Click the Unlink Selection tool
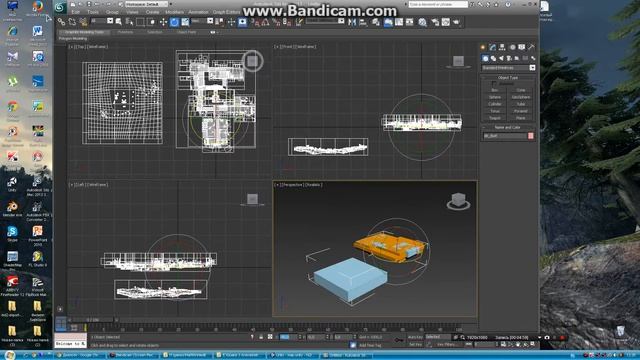 tap(73, 22)
